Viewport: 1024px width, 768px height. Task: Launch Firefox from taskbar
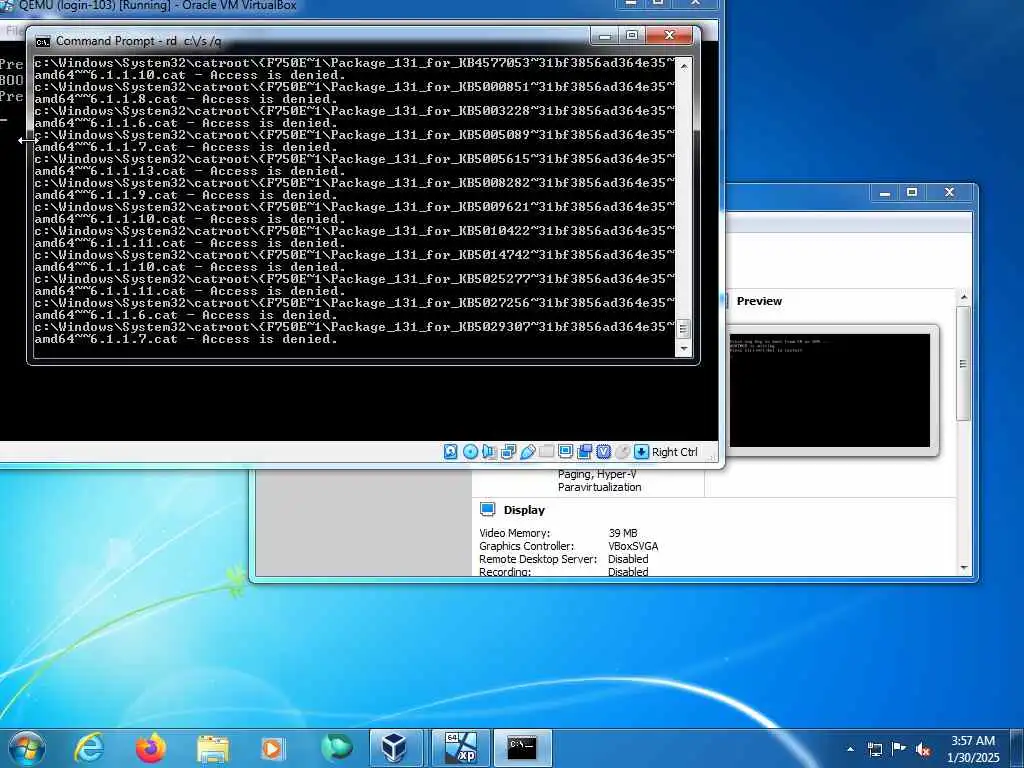pos(151,748)
